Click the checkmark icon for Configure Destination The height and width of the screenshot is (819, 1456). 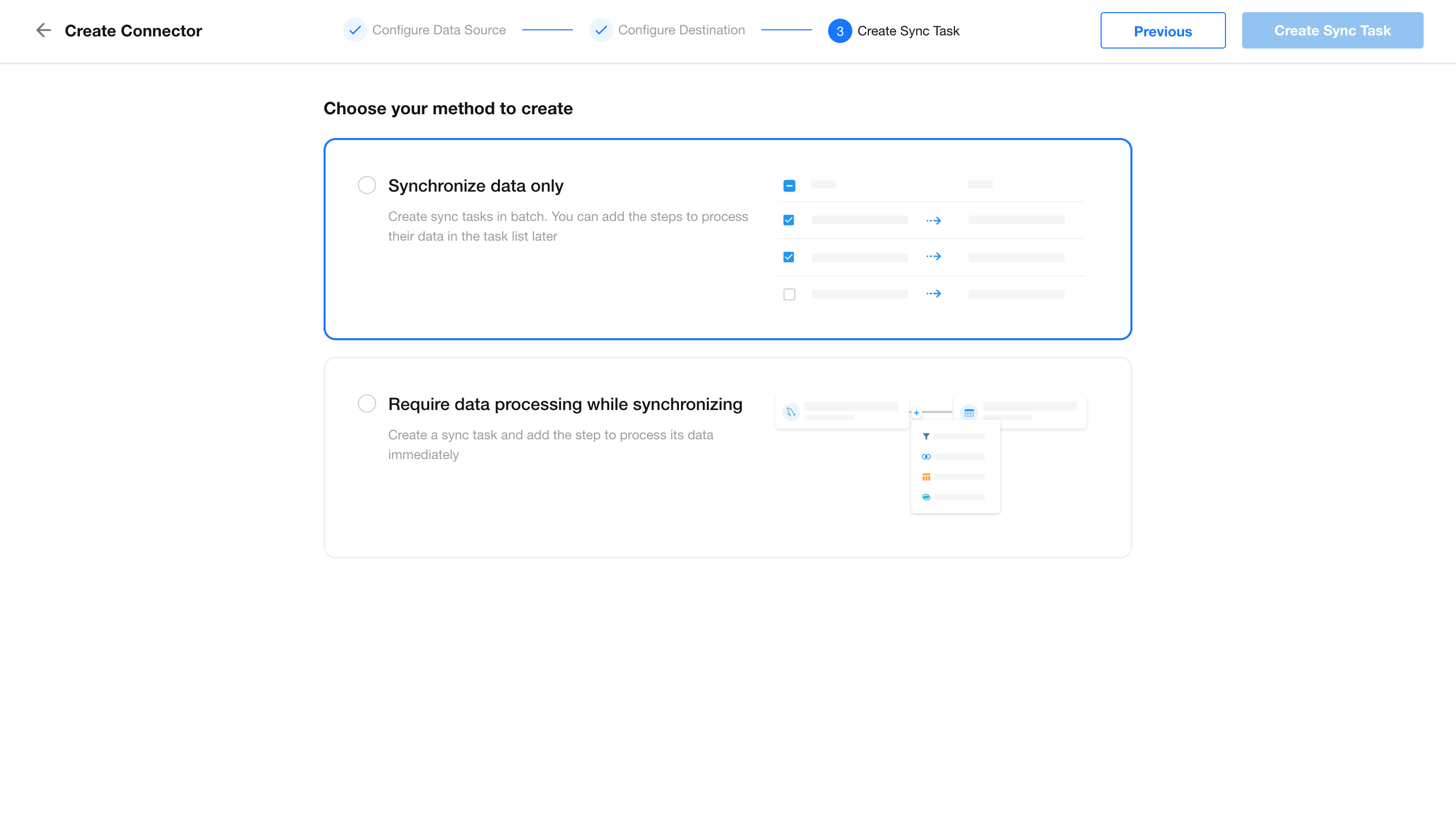[601, 30]
